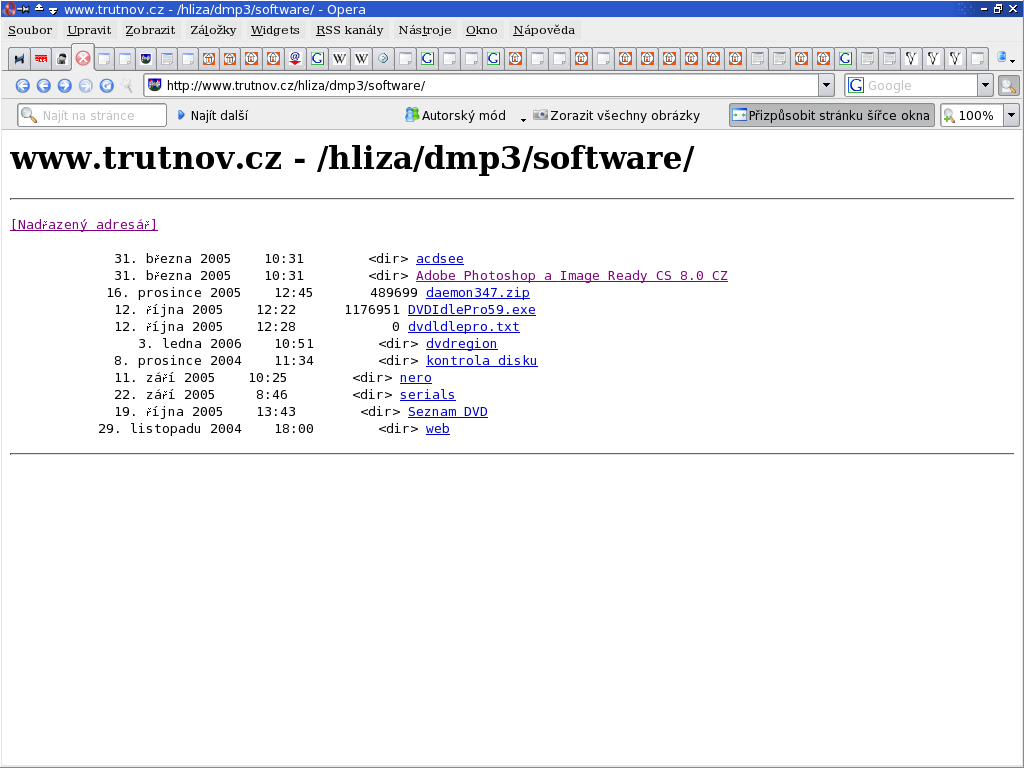This screenshot has height=768, width=1024.
Task: Click the date 16. prosince 2005
Action: pyautogui.click(x=174, y=293)
